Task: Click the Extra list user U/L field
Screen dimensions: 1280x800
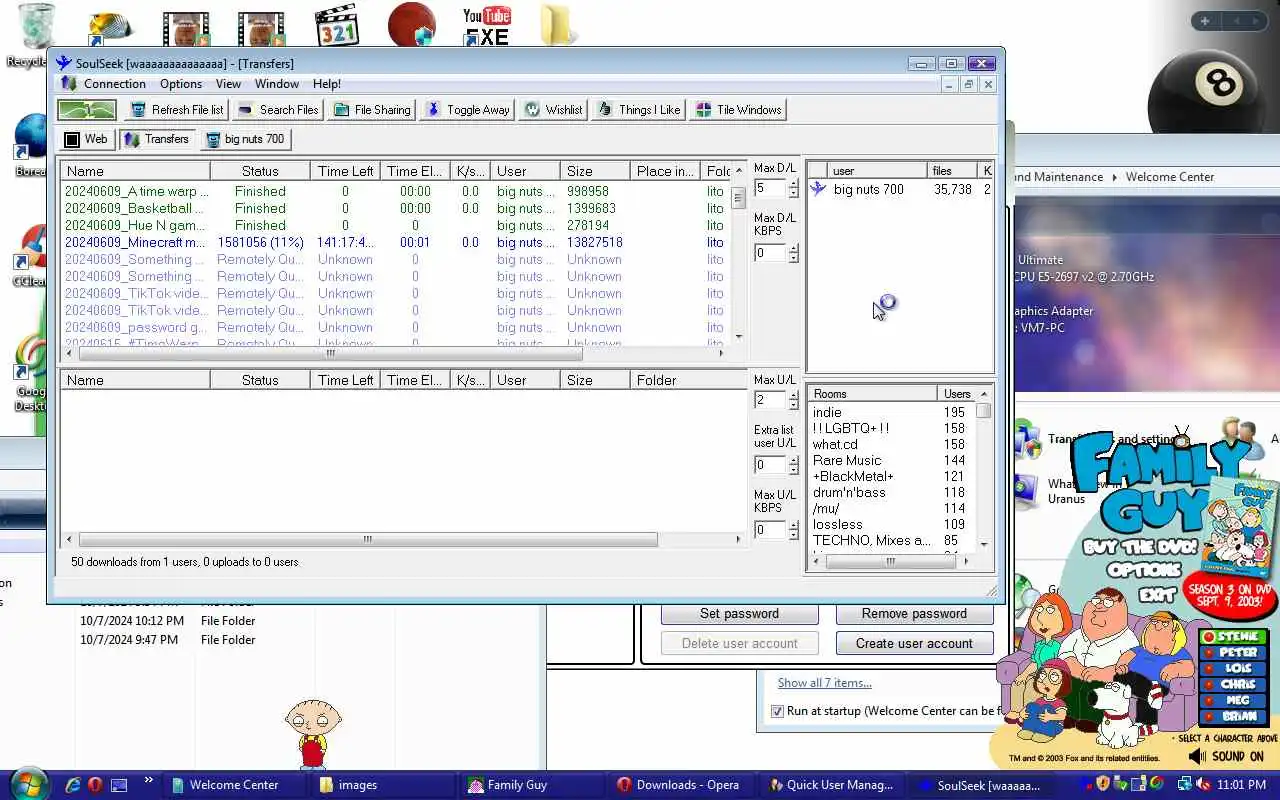Action: coord(770,465)
